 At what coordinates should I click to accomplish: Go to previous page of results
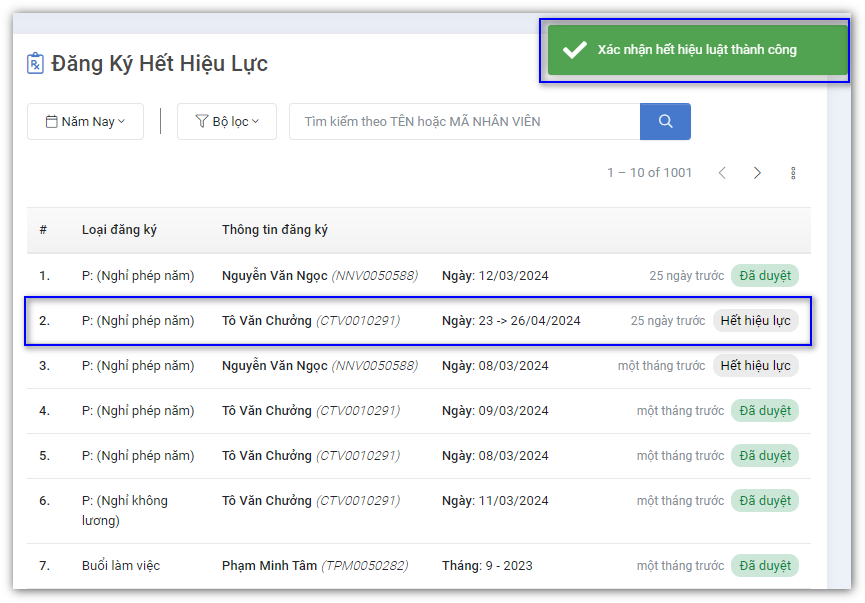point(722,173)
